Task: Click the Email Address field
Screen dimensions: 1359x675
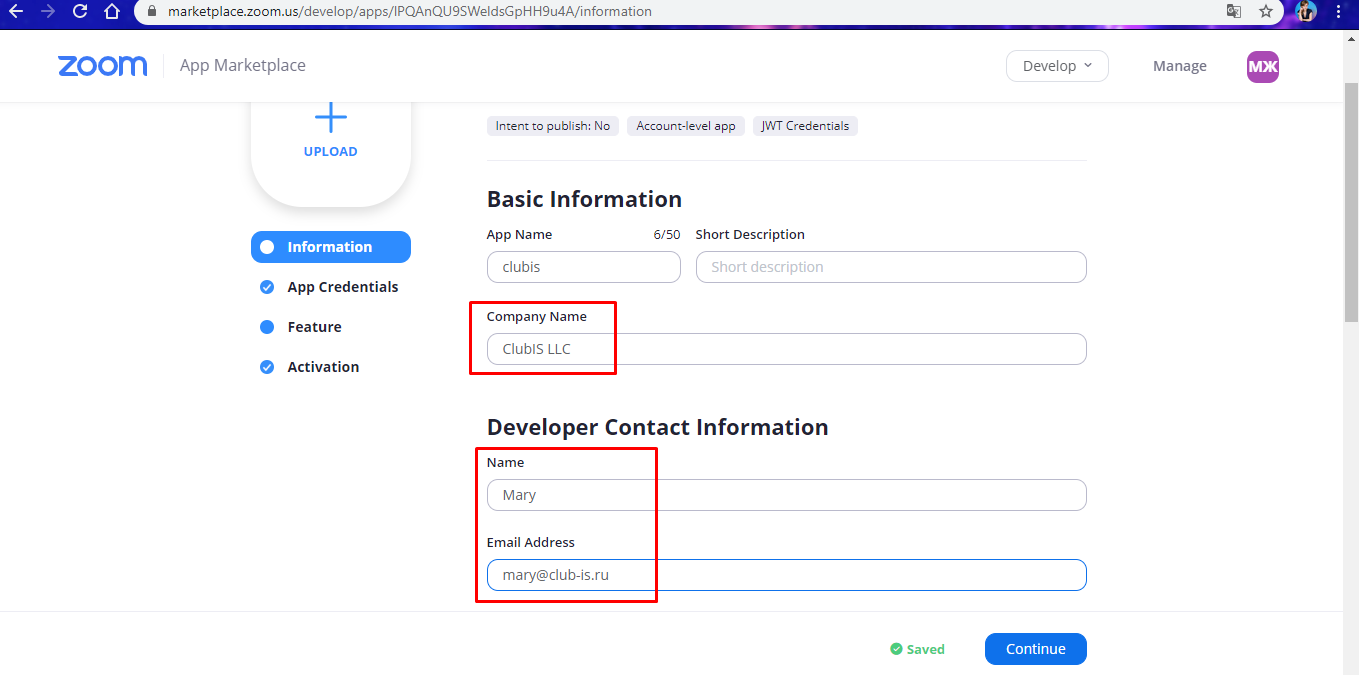Action: (x=787, y=575)
